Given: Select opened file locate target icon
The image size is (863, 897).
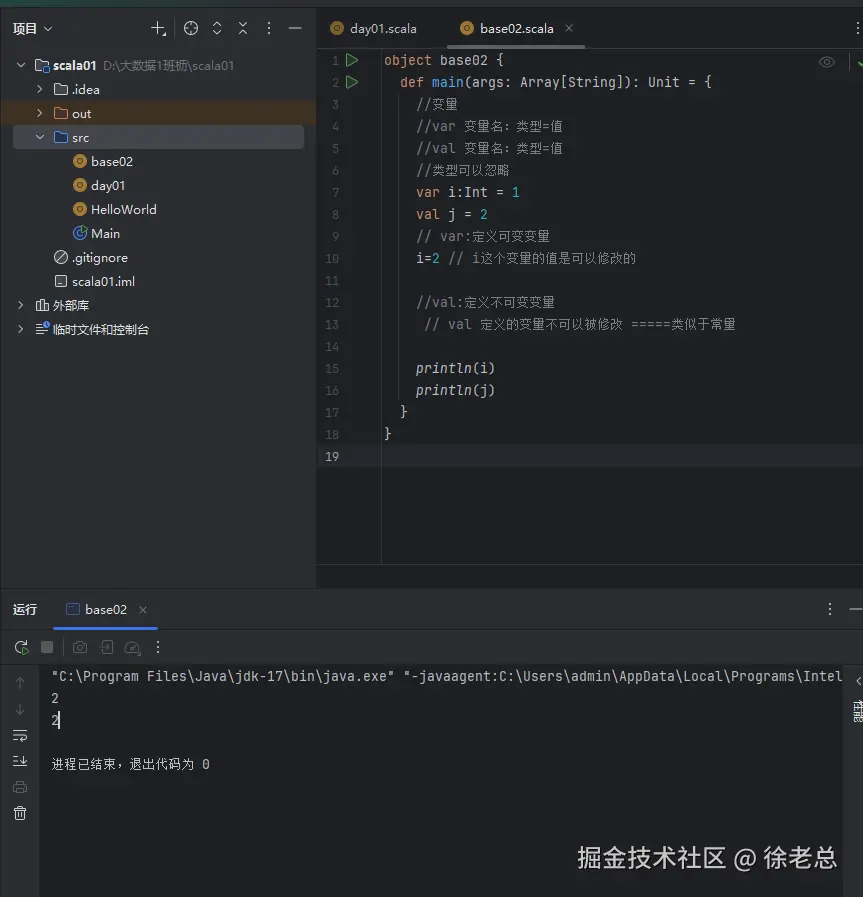Looking at the screenshot, I should pos(191,28).
